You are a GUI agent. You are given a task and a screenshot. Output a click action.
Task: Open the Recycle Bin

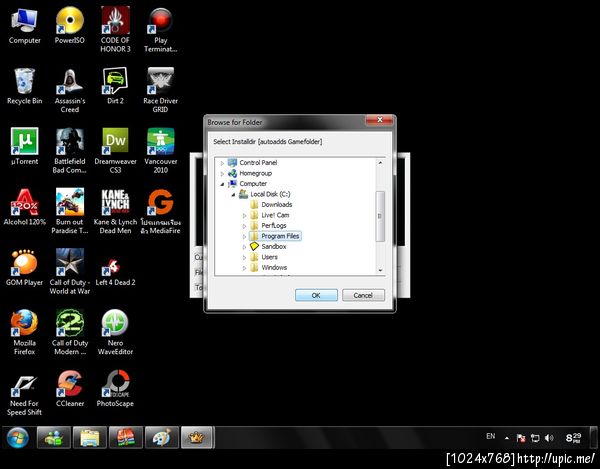click(x=24, y=86)
